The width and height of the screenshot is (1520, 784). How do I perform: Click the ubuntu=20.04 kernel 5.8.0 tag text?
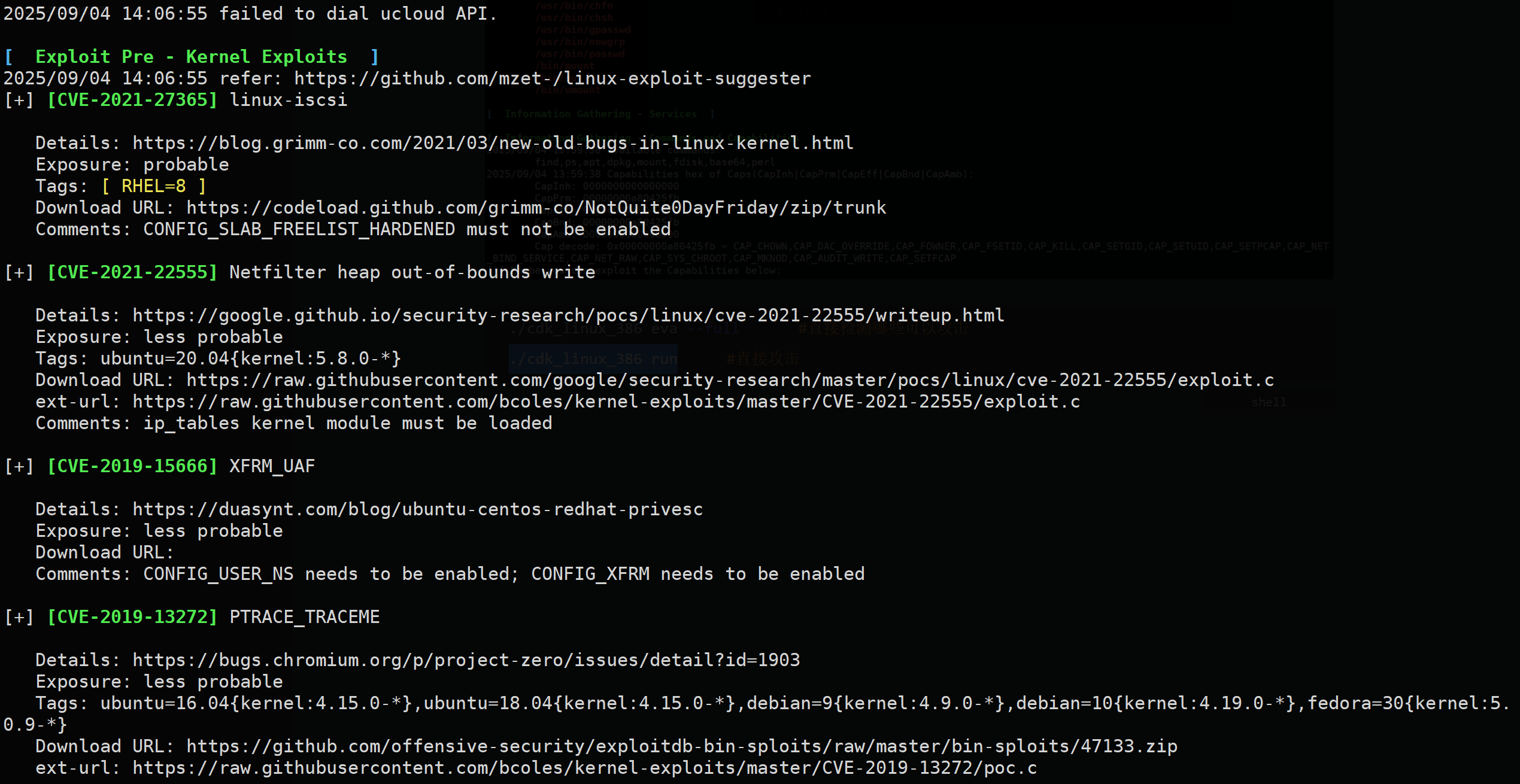coord(251,358)
